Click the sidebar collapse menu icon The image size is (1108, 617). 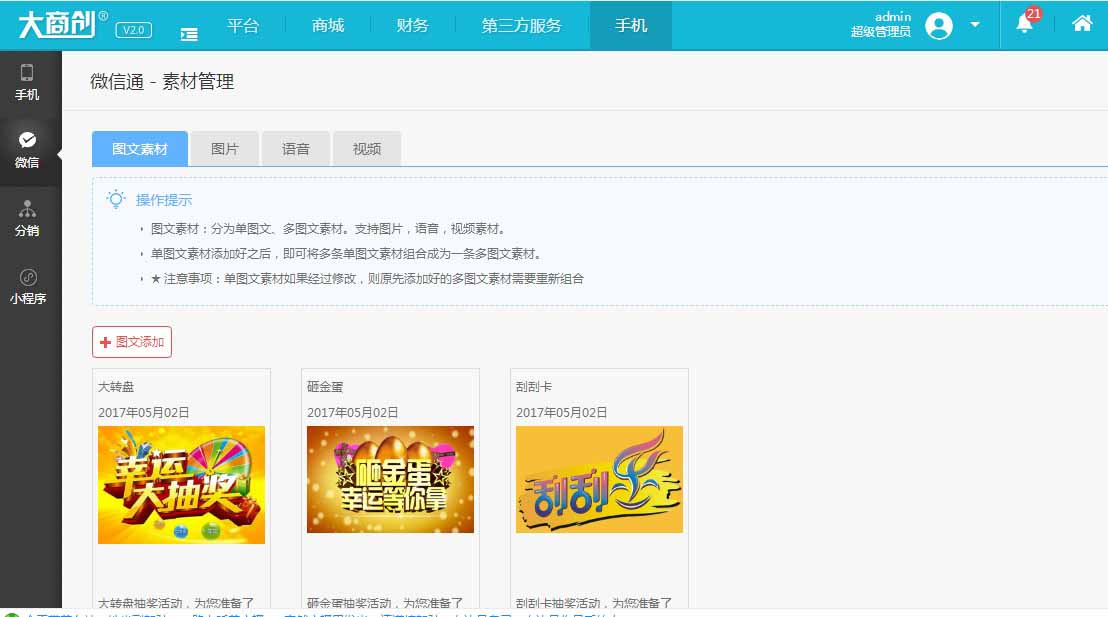point(189,33)
